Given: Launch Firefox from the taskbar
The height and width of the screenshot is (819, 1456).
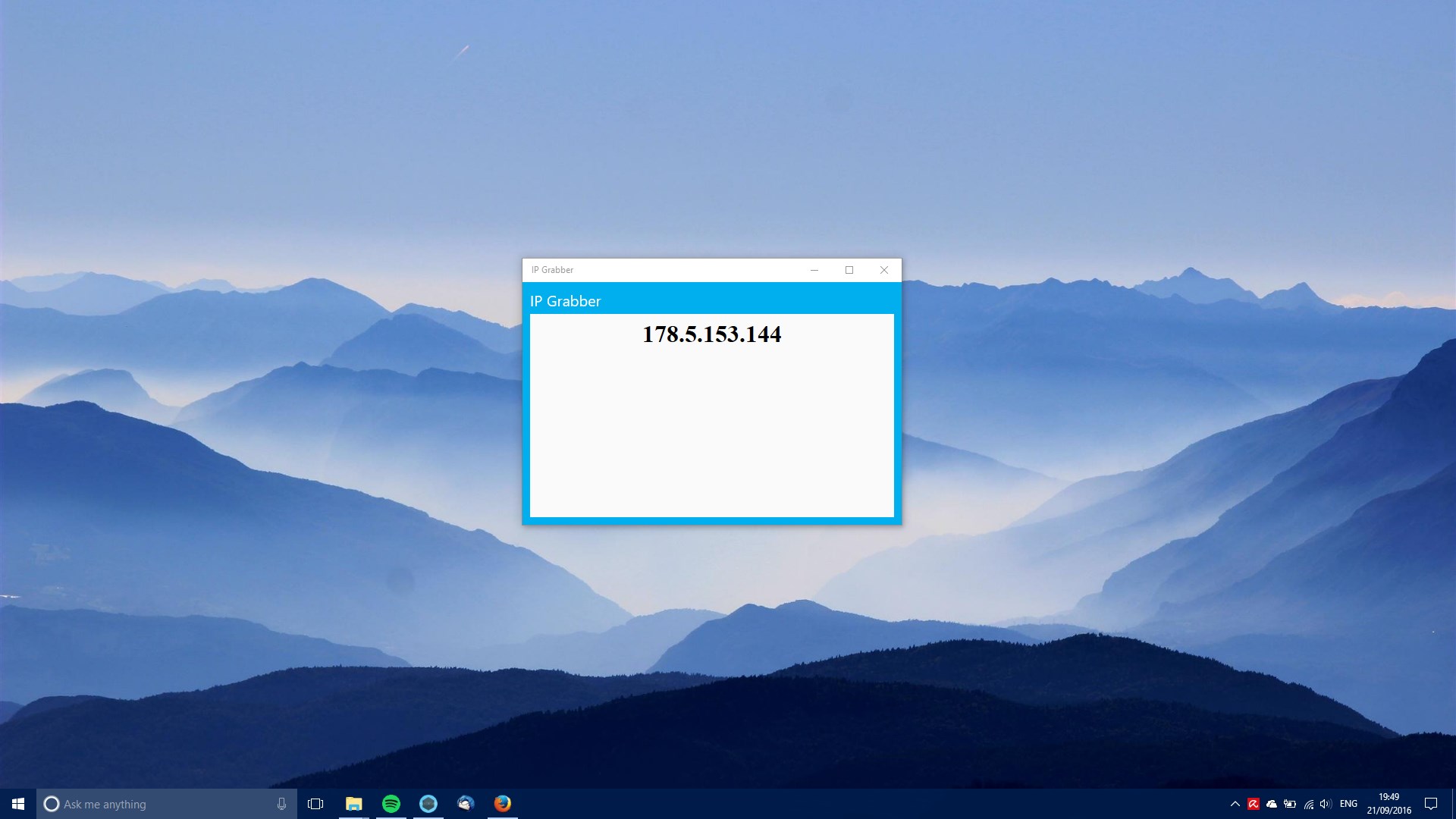Looking at the screenshot, I should tap(503, 804).
